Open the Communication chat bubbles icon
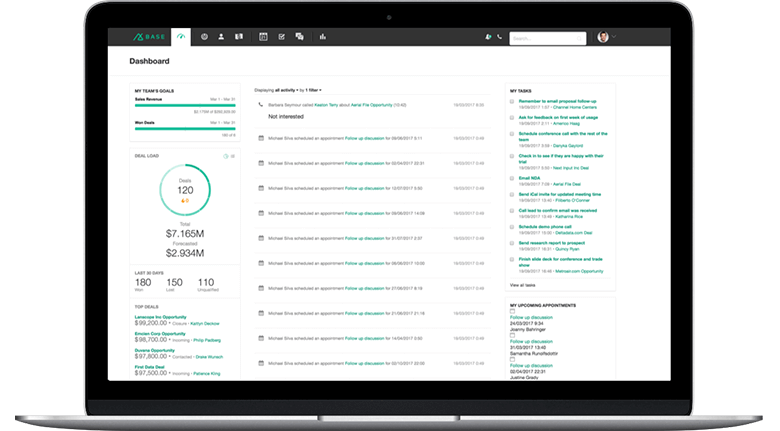 coord(299,37)
